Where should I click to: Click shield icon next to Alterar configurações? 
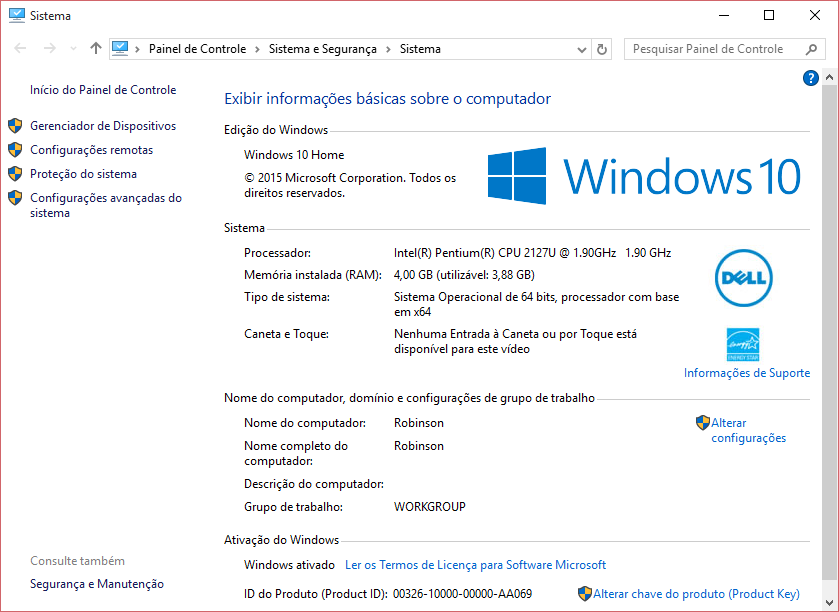703,423
